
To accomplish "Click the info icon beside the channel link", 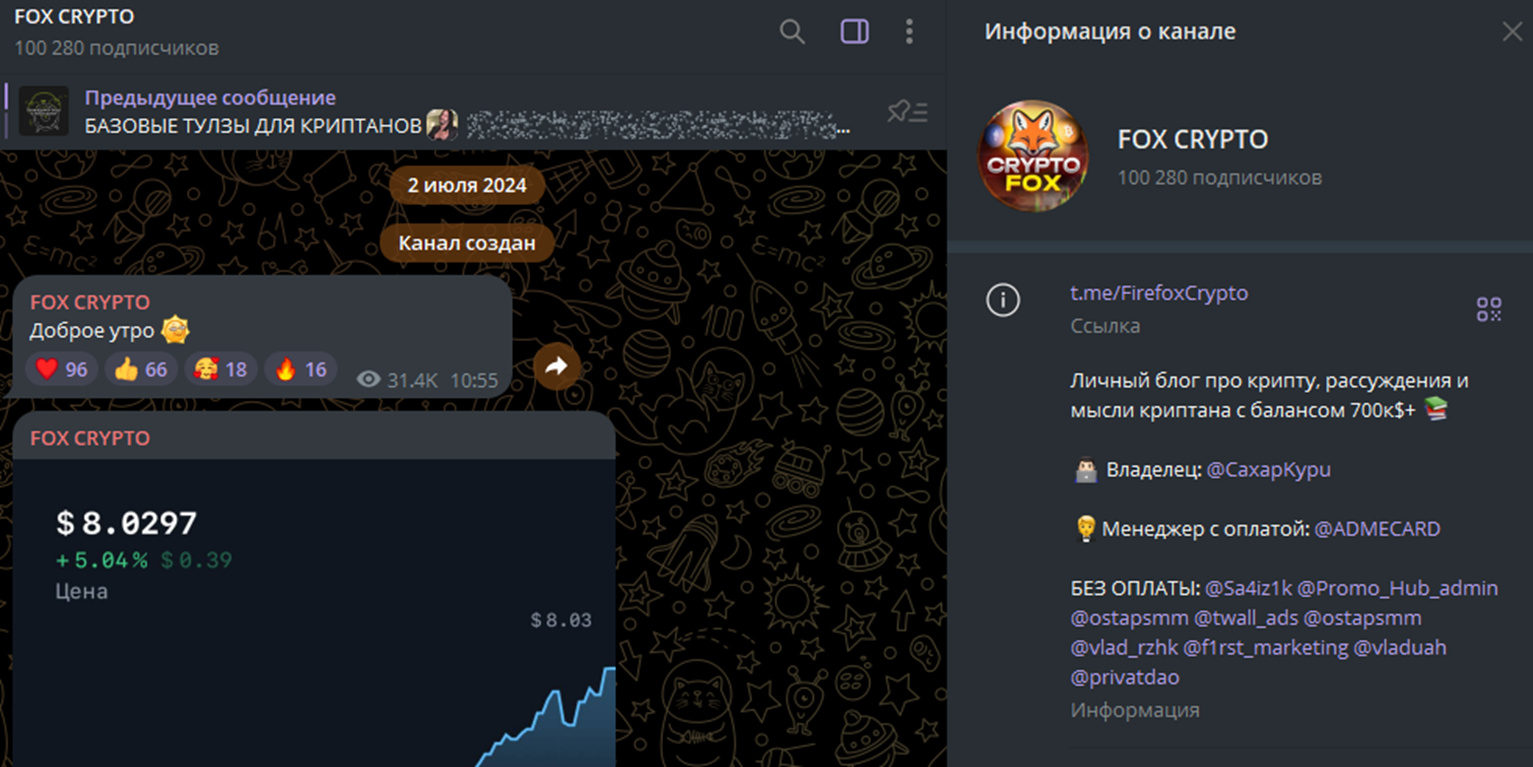I will (x=1003, y=300).
